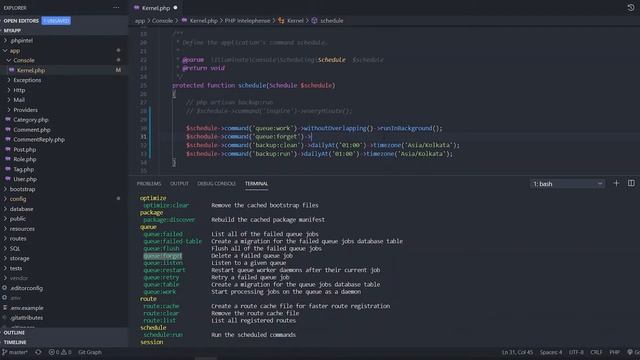The height and width of the screenshot is (360, 640).
Task: Click the Kernel class icon in breadcrumb
Action: point(281,20)
